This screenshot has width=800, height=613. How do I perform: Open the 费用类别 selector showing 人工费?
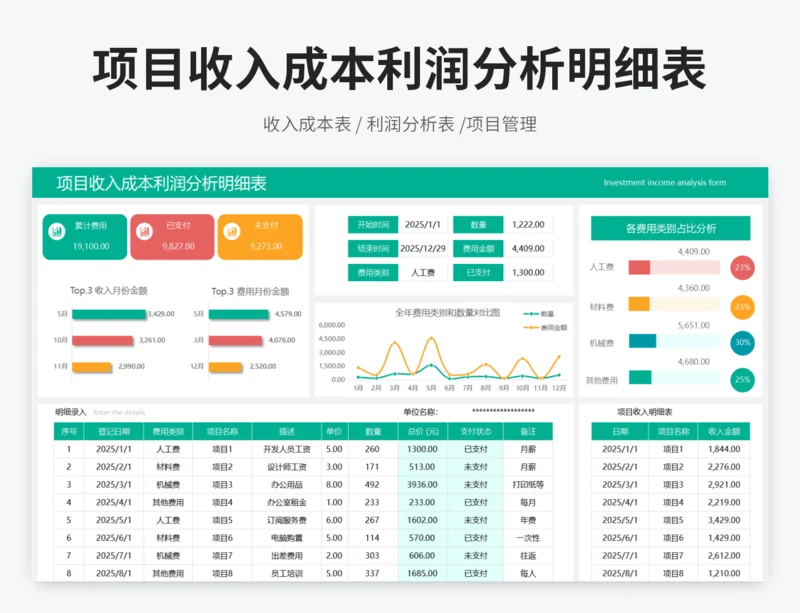(x=422, y=273)
